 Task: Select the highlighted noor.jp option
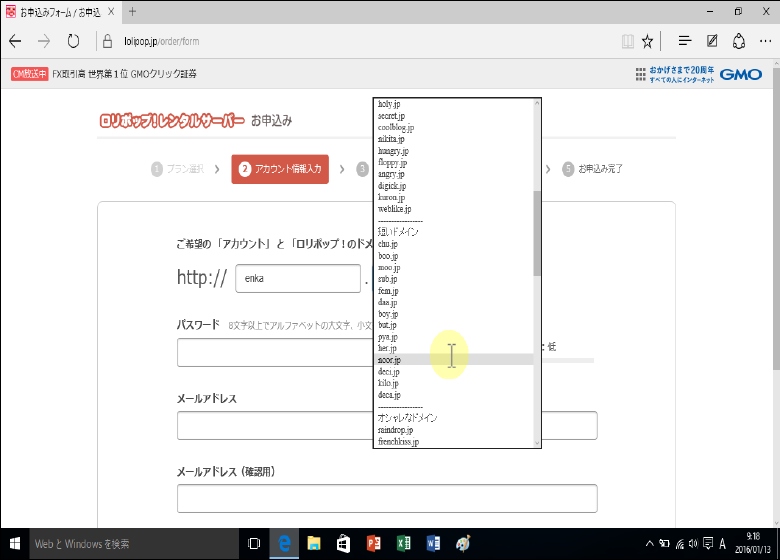(454, 360)
